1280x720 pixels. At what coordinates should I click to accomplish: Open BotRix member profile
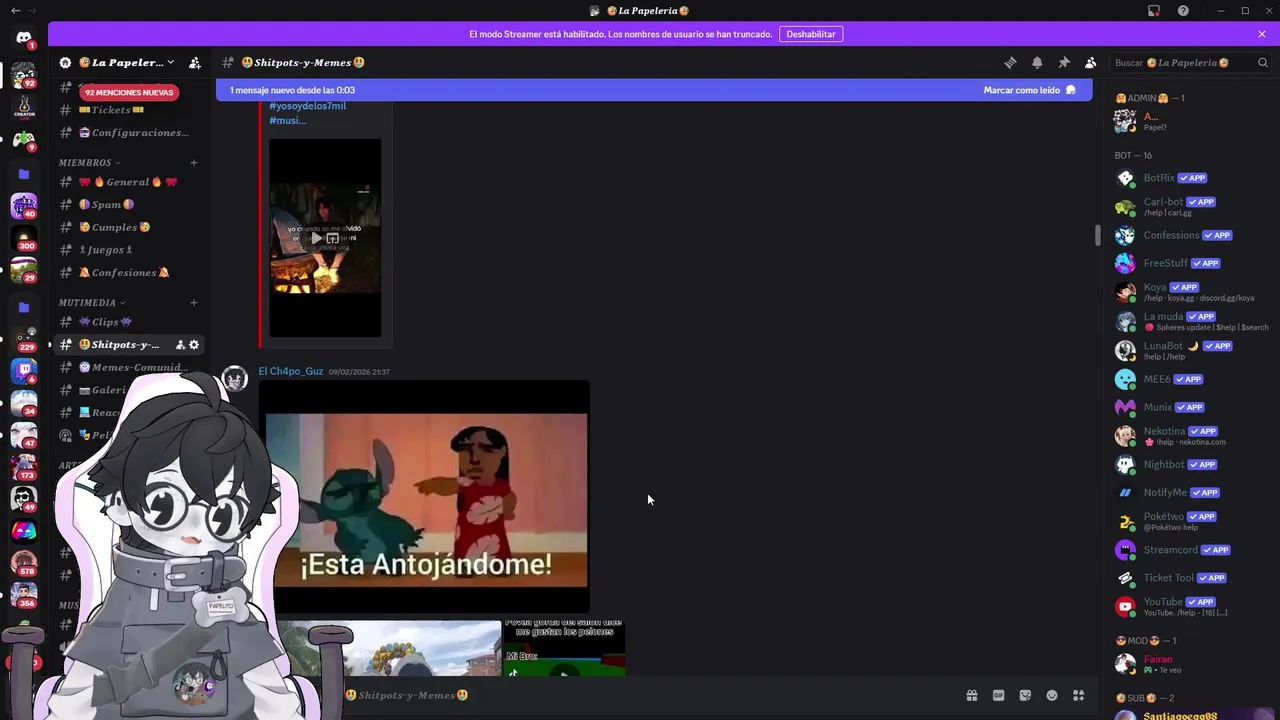pyautogui.click(x=1190, y=178)
